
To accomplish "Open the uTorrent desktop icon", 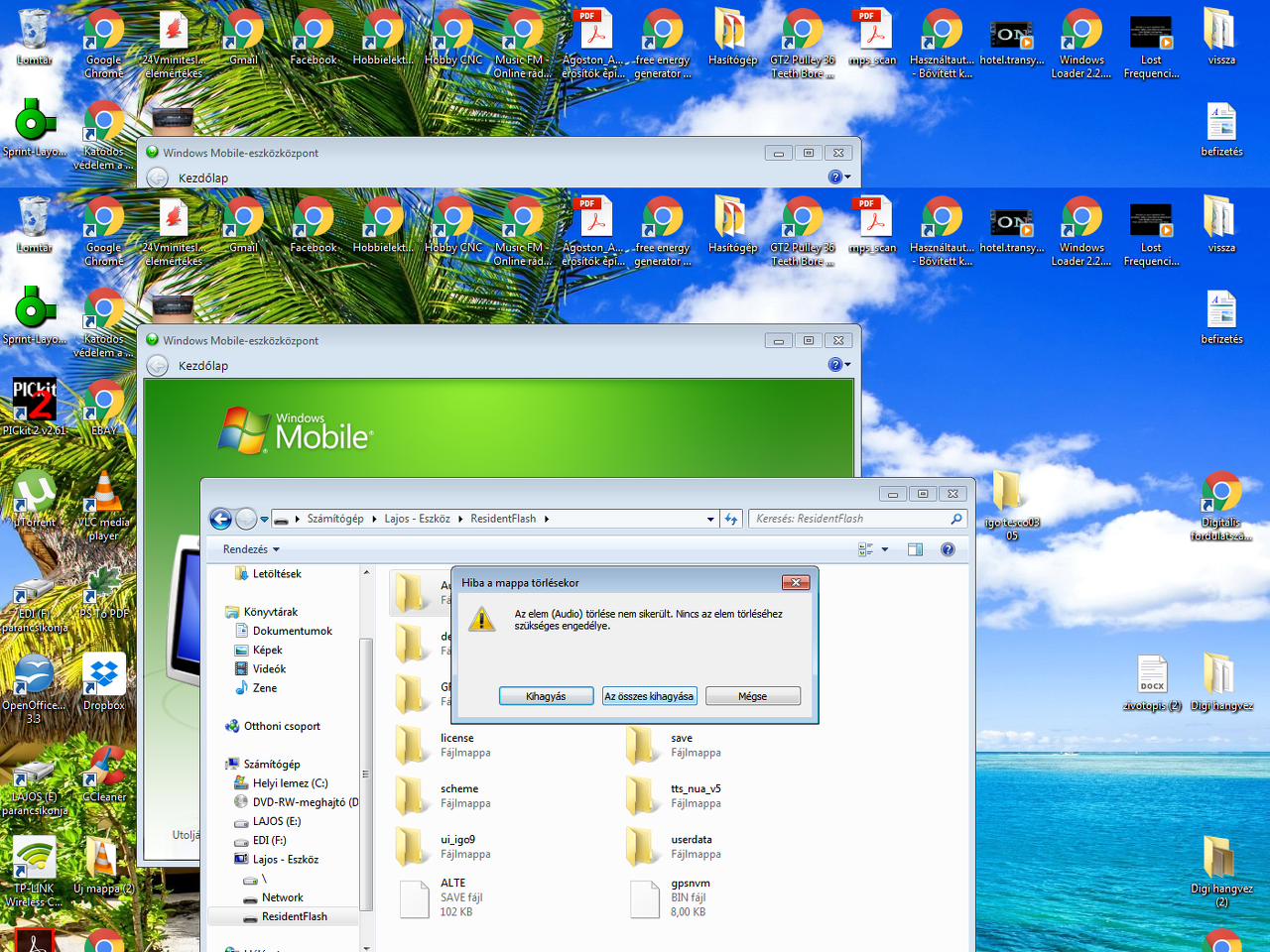I will click(x=34, y=498).
